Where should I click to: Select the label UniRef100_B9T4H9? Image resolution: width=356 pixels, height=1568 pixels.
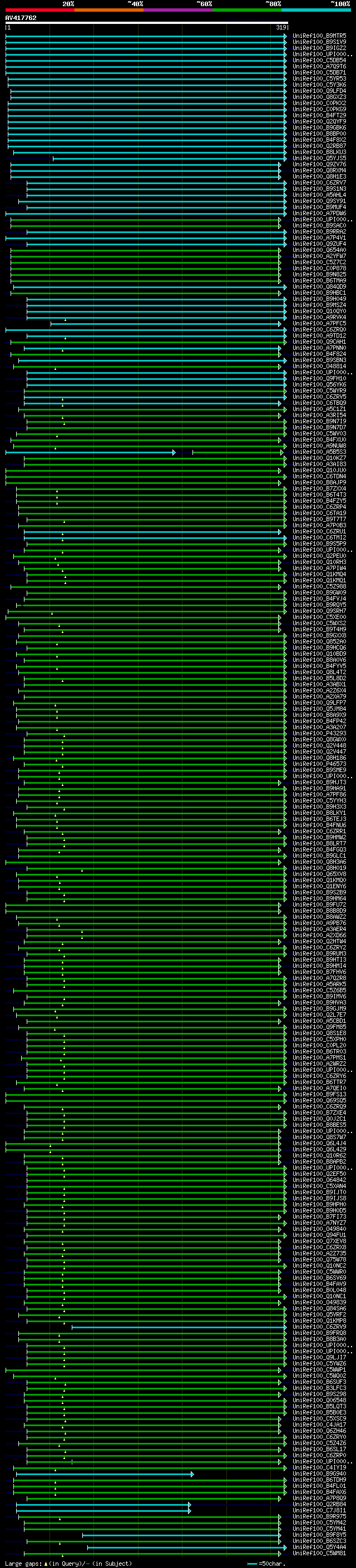click(319, 630)
